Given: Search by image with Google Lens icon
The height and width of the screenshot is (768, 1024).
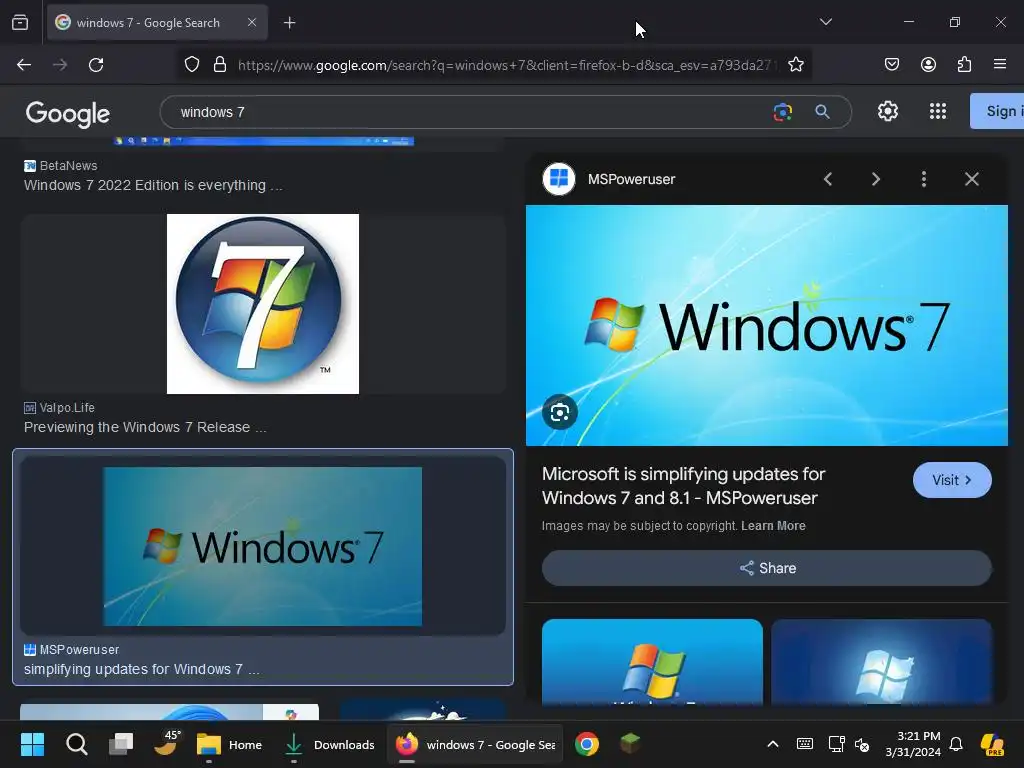Looking at the screenshot, I should click(x=782, y=112).
